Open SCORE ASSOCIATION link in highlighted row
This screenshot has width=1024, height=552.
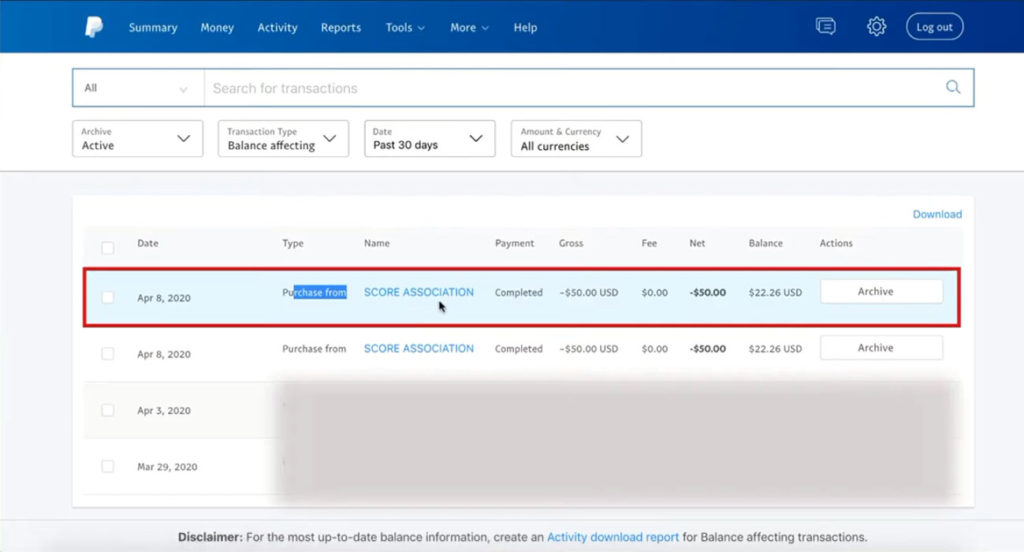pyautogui.click(x=419, y=292)
